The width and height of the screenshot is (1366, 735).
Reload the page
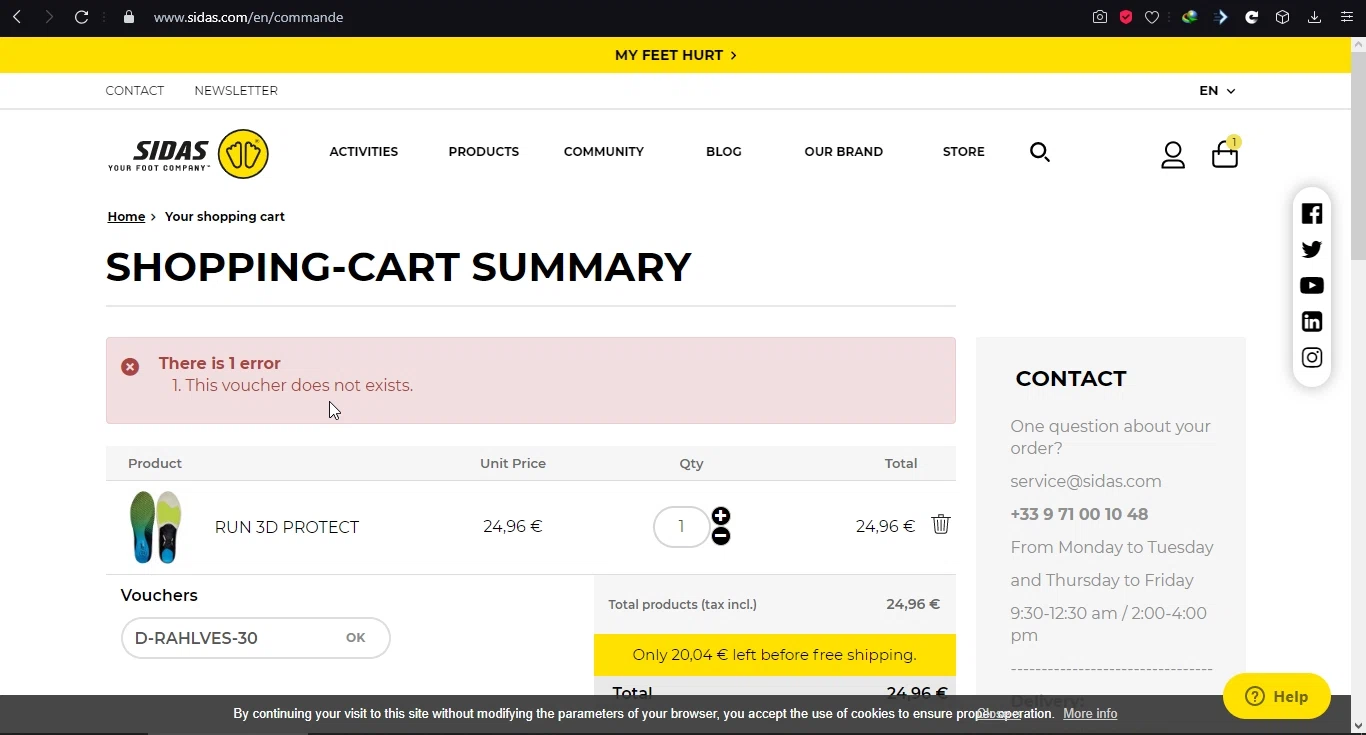tap(82, 17)
